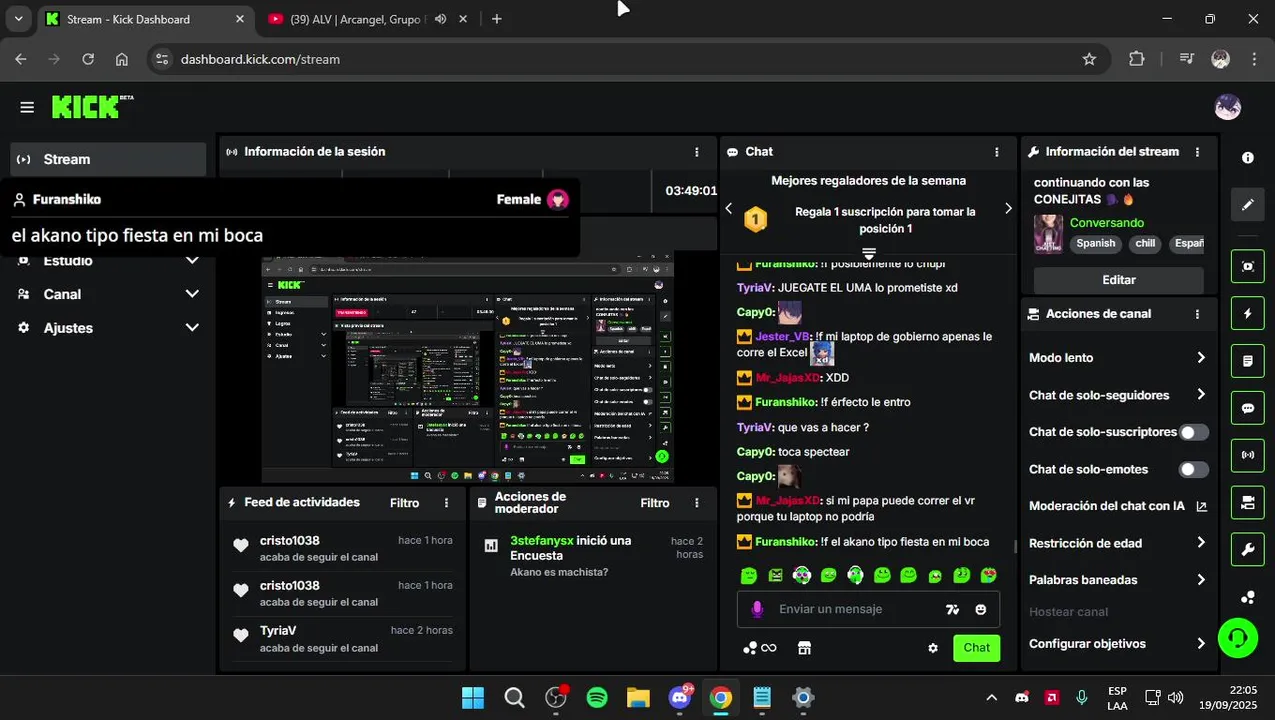
Task: Click the wrench icon in right sidebar
Action: pyautogui.click(x=1248, y=549)
